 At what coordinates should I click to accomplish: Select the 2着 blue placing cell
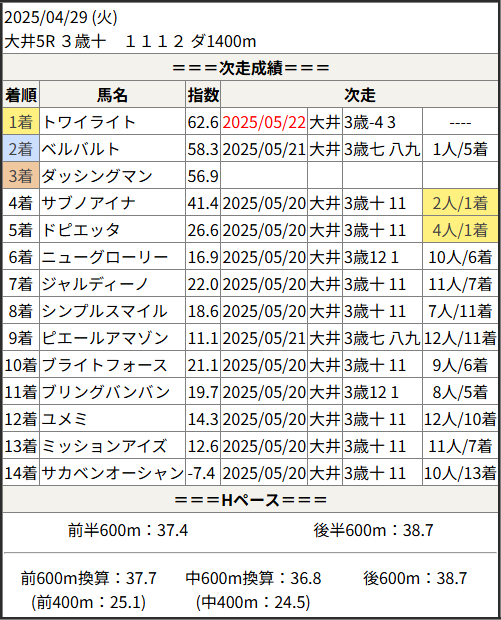21,149
